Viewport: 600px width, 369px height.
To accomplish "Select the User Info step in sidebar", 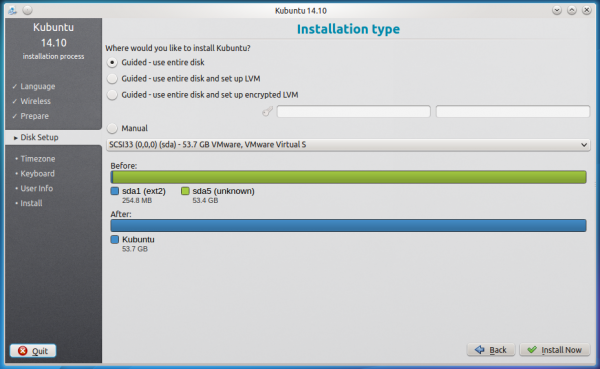I will (36, 188).
